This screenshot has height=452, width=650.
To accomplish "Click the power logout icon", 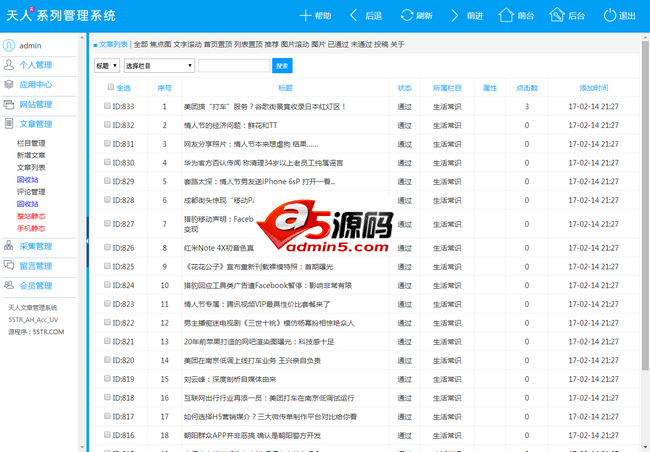I will 610,16.
